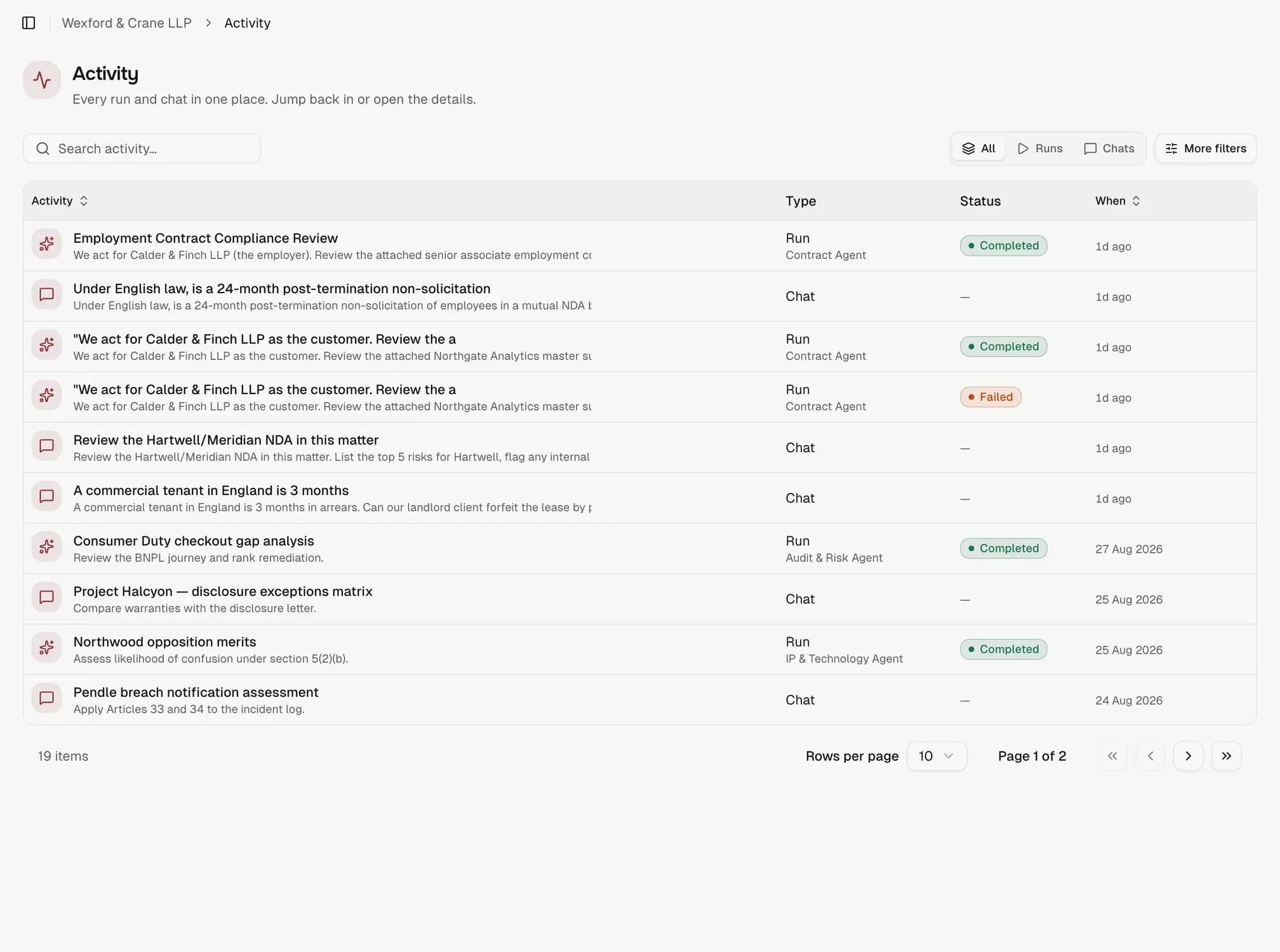
Task: Click the 19 items count
Action: point(63,756)
